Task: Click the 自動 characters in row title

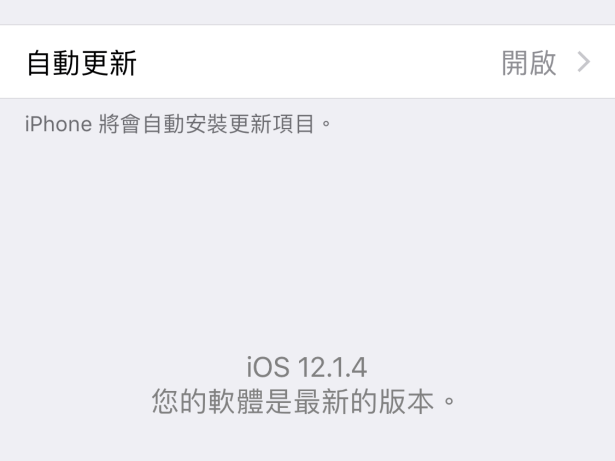Action: (x=54, y=62)
